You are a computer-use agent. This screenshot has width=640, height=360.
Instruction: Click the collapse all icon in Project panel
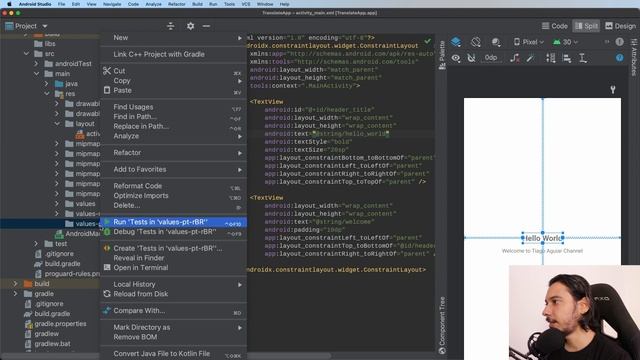171,26
